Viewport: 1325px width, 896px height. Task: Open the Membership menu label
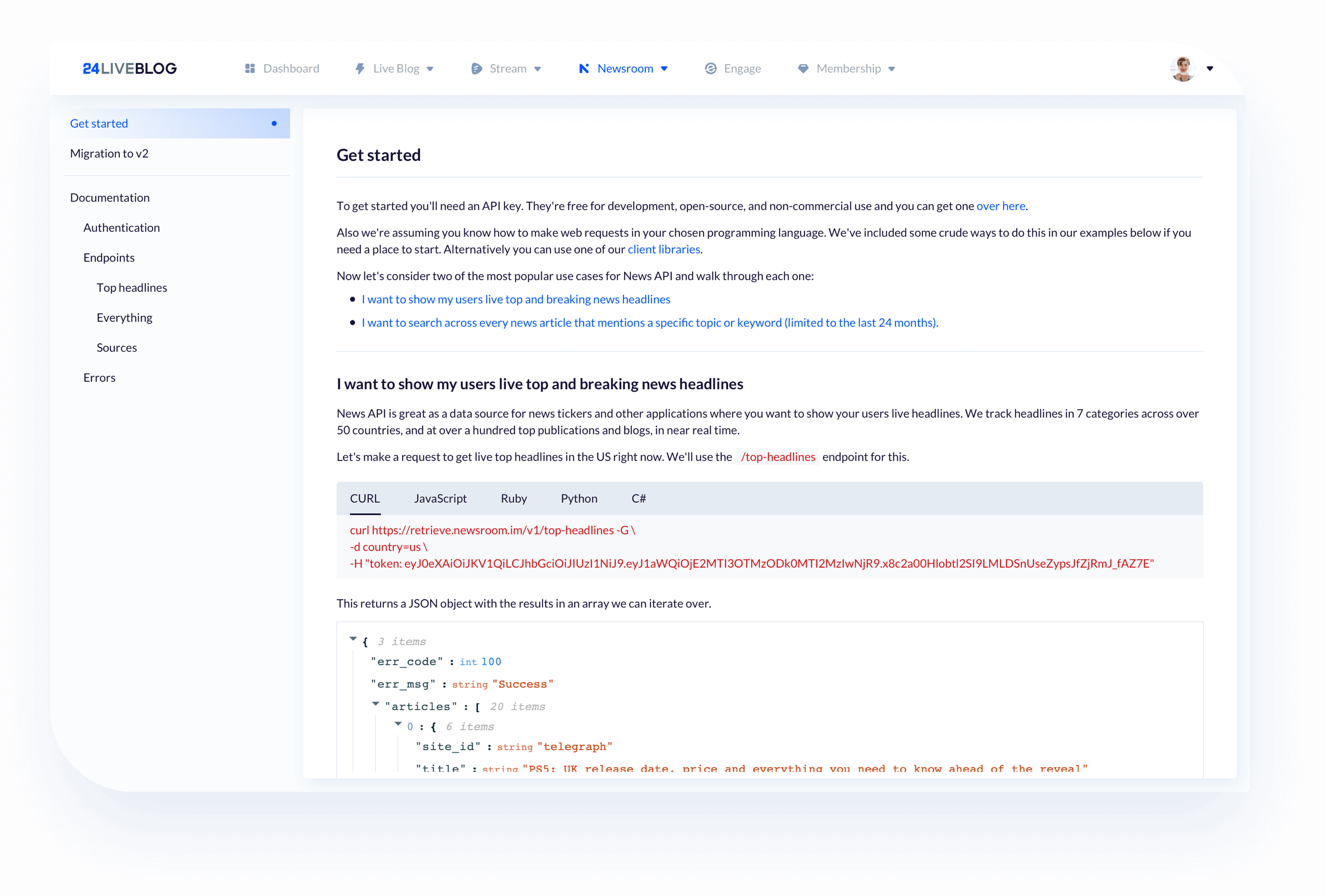pyautogui.click(x=848, y=68)
